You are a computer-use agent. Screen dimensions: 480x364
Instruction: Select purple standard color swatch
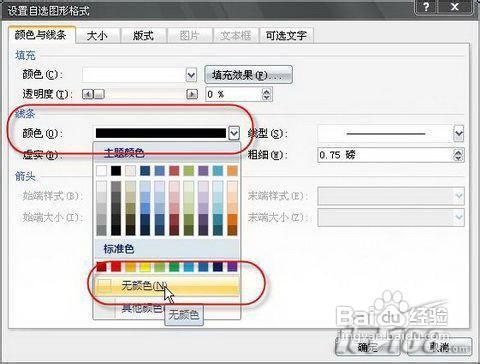pos(232,267)
